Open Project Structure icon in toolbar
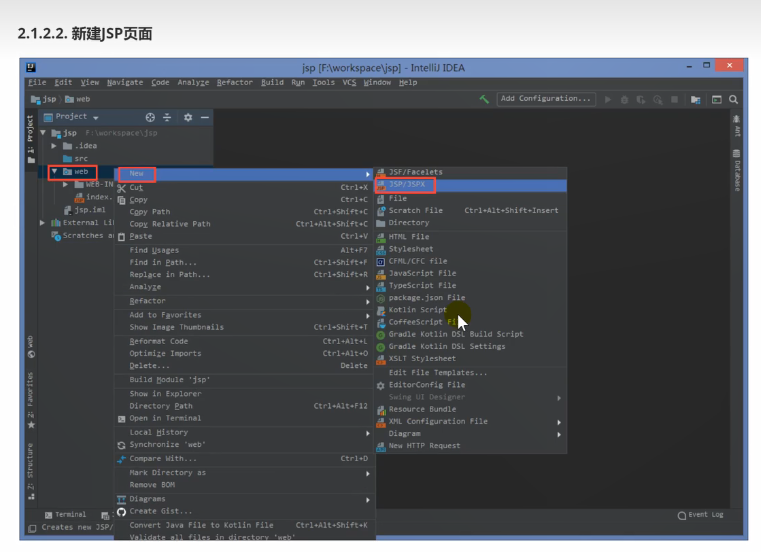Image resolution: width=761 pixels, height=552 pixels. coord(695,100)
